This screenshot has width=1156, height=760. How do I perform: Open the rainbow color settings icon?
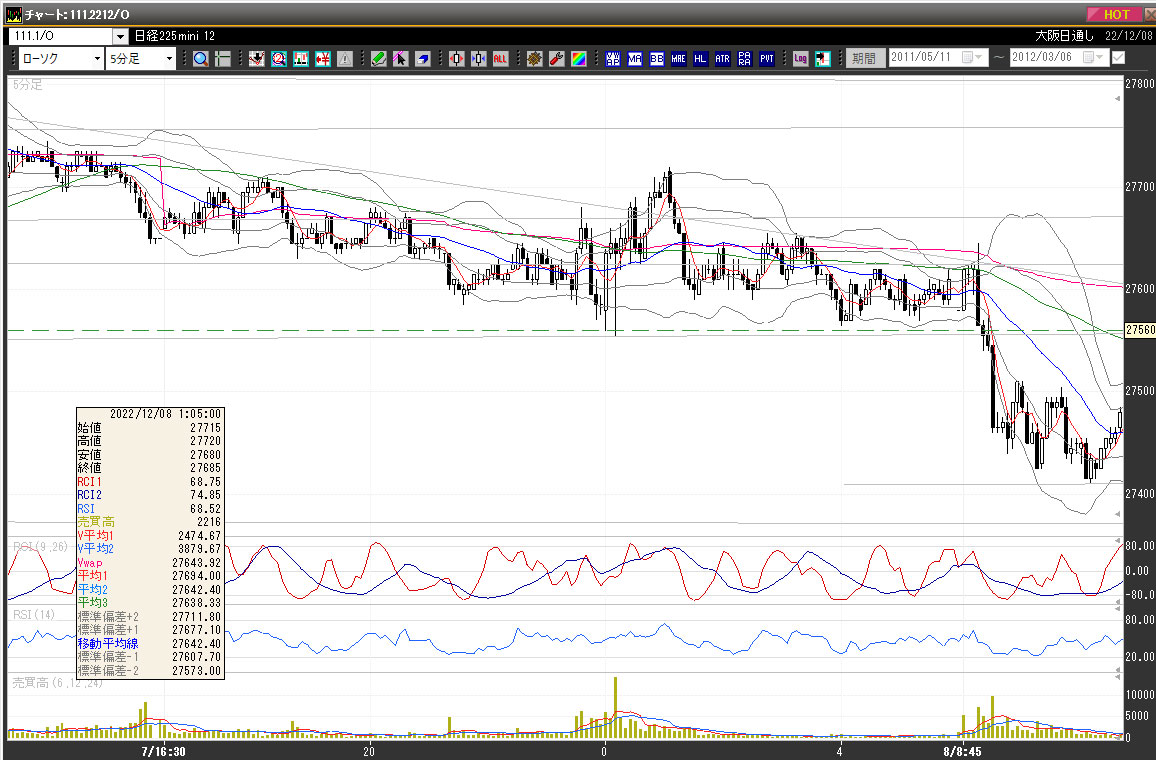579,58
